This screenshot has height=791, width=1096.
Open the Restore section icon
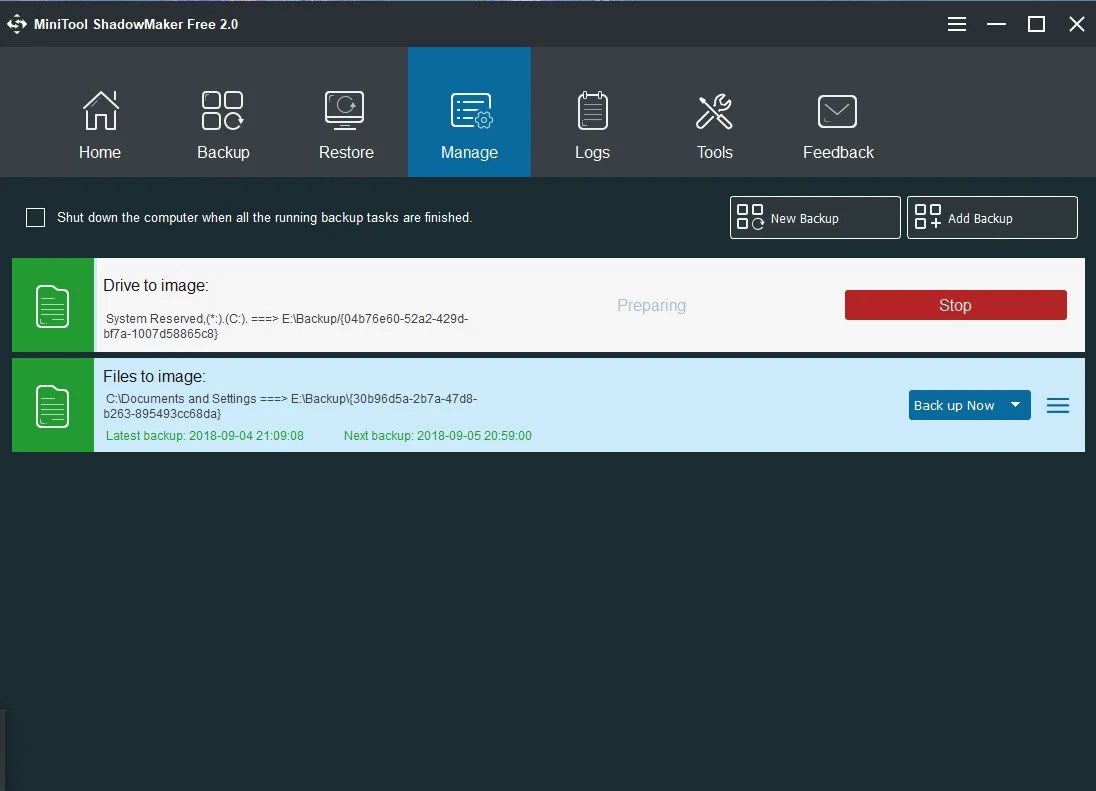(x=345, y=110)
